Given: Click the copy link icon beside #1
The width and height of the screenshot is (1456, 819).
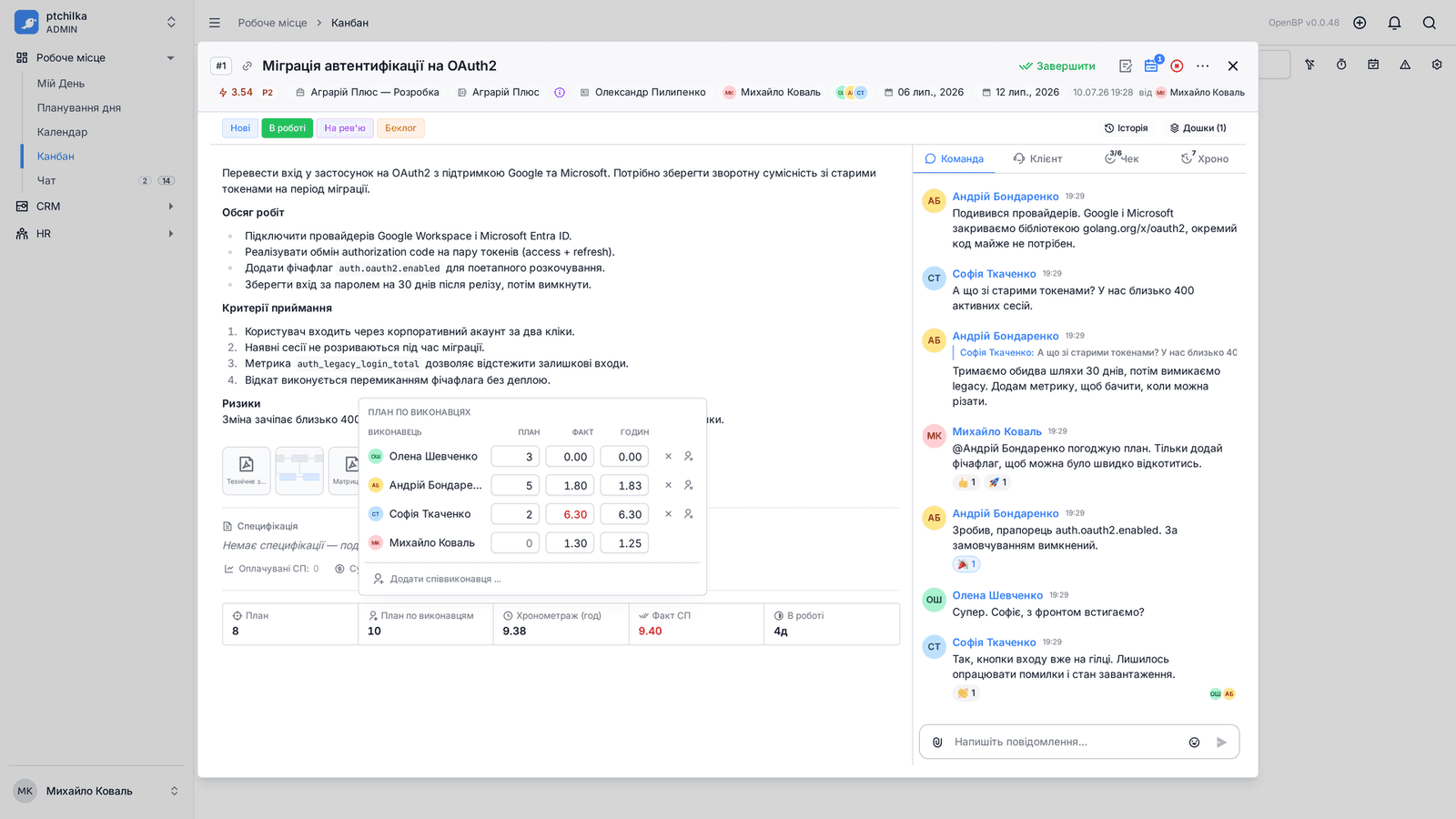Looking at the screenshot, I should tap(247, 66).
